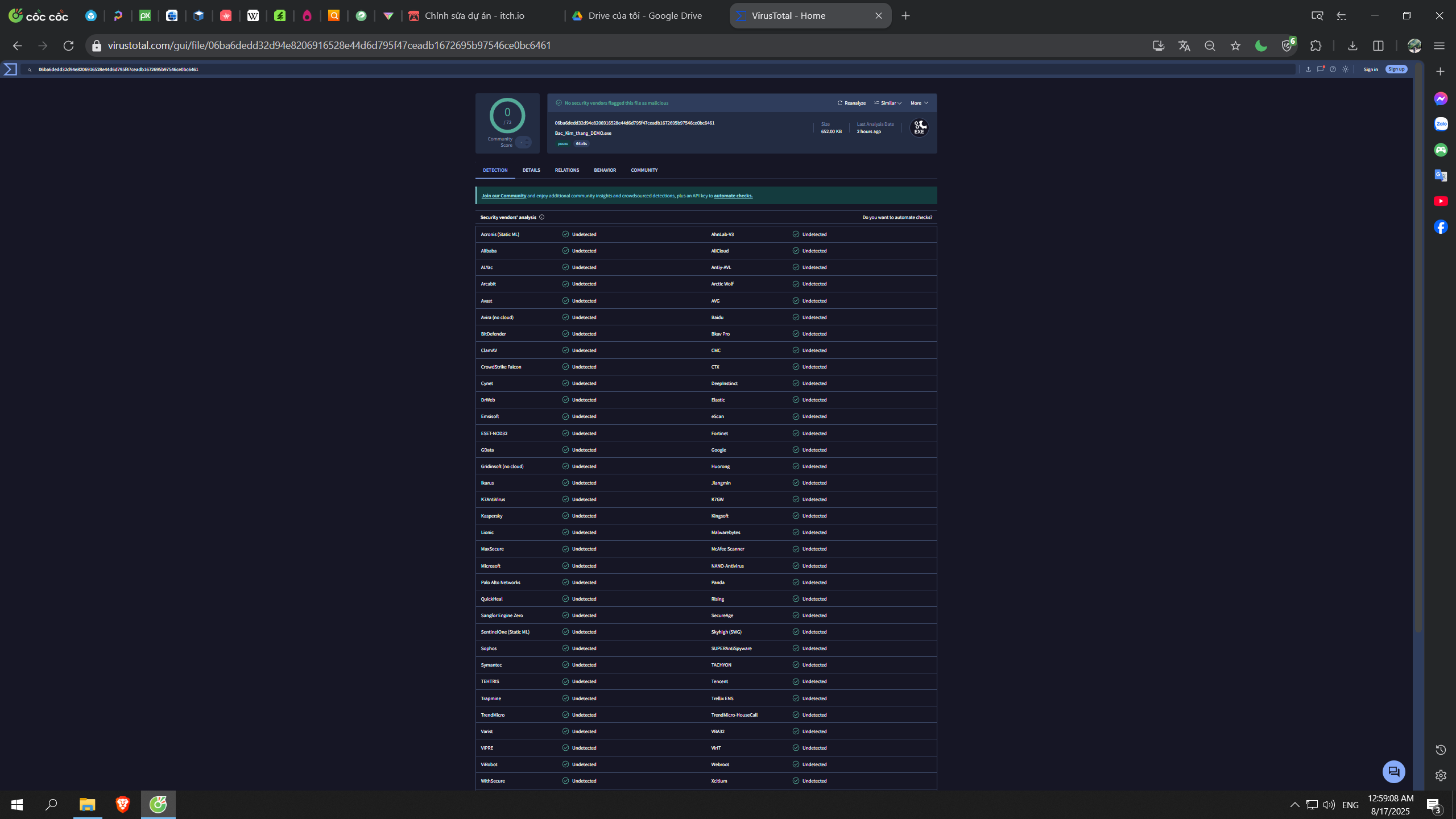The image size is (1456, 819).
Task: Click the VirusTotal logo icon
Action: (10, 69)
